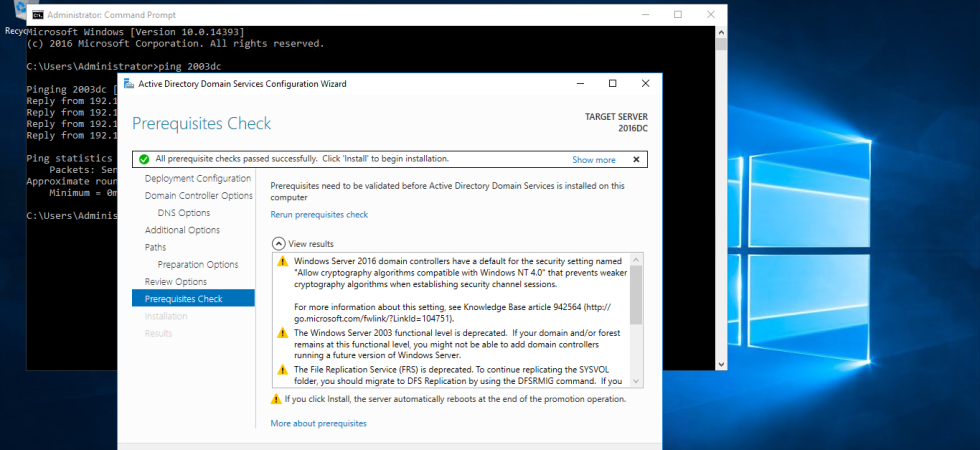Click Command Prompt scrollbar up arrow
This screenshot has height=450, width=980.
(x=721, y=32)
